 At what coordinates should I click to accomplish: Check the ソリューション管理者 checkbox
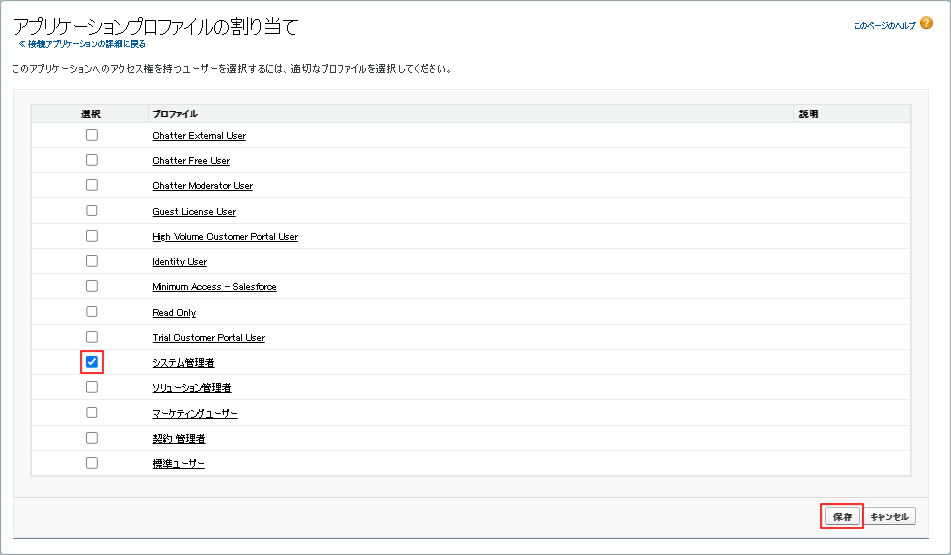coord(92,387)
